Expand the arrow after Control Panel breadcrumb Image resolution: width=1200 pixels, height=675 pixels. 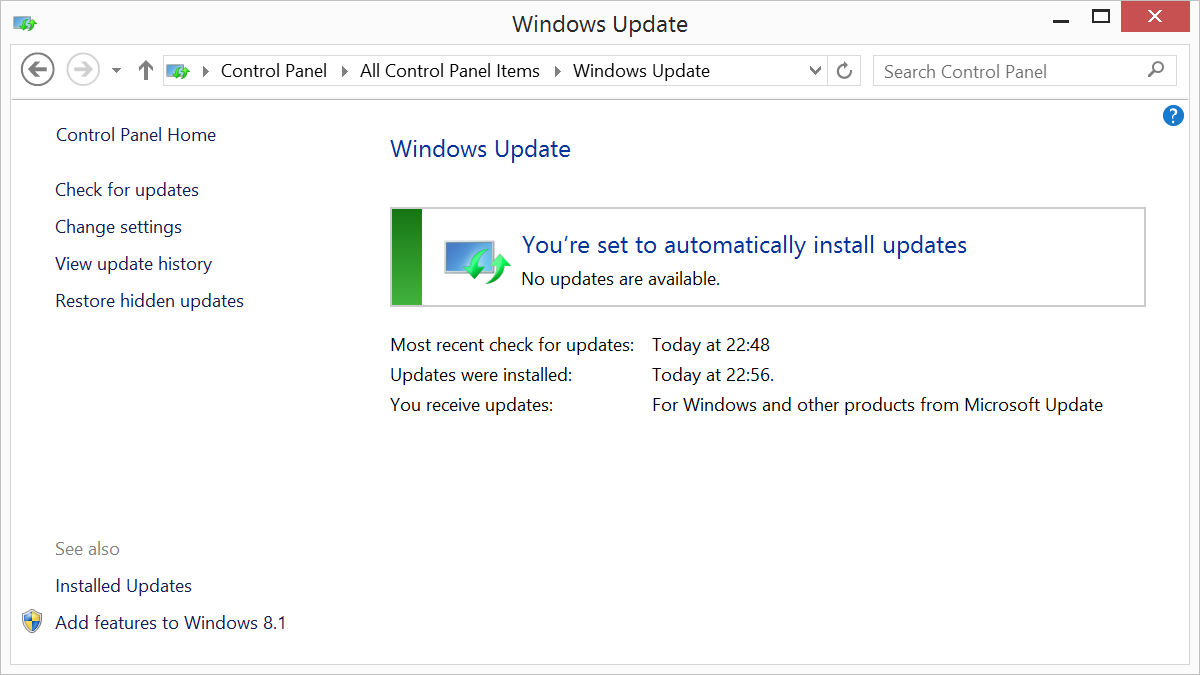pos(345,71)
